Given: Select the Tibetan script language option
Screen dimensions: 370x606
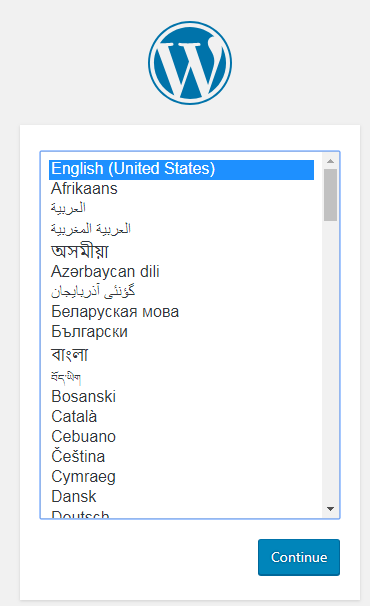Looking at the screenshot, I should (x=181, y=376).
